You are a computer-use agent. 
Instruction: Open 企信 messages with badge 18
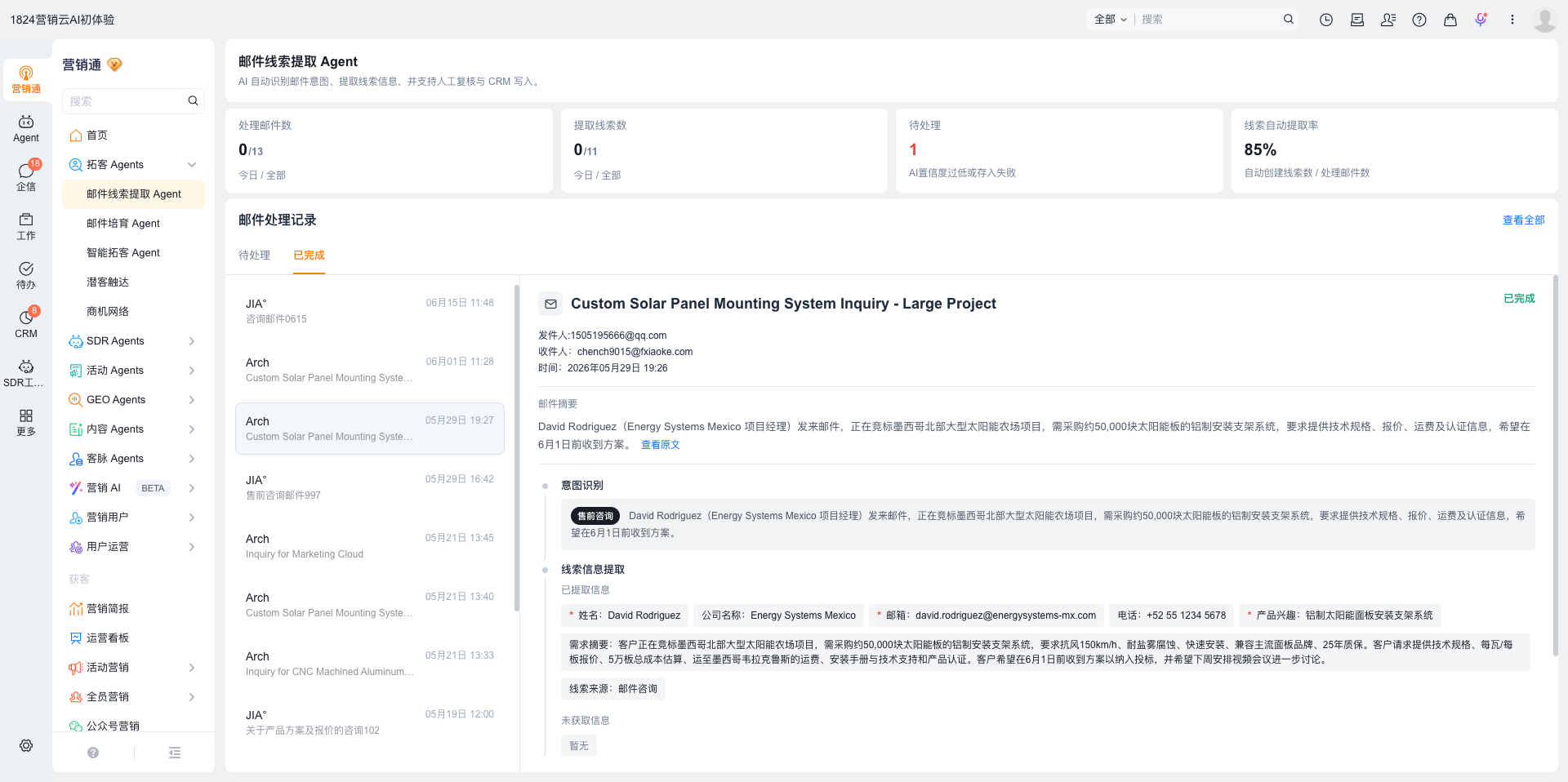tap(26, 176)
